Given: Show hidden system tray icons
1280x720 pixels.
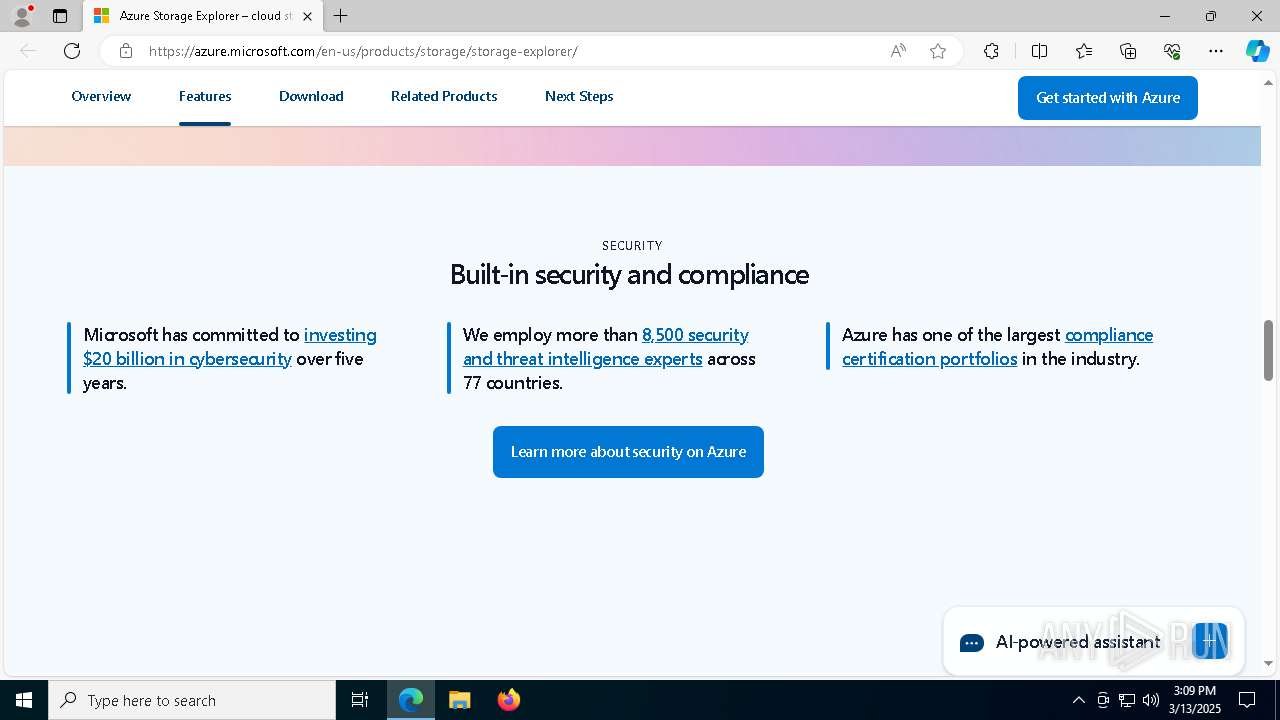Looking at the screenshot, I should (x=1078, y=700).
